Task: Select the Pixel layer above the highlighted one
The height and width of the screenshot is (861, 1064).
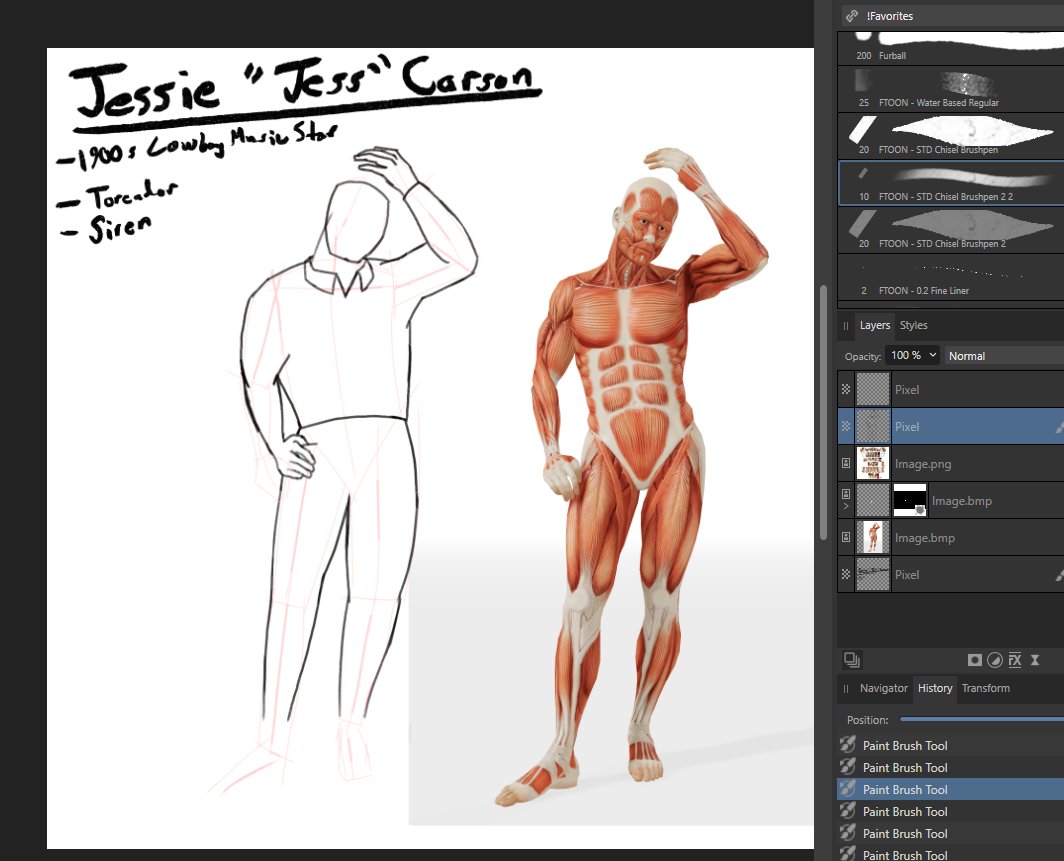Action: point(951,389)
